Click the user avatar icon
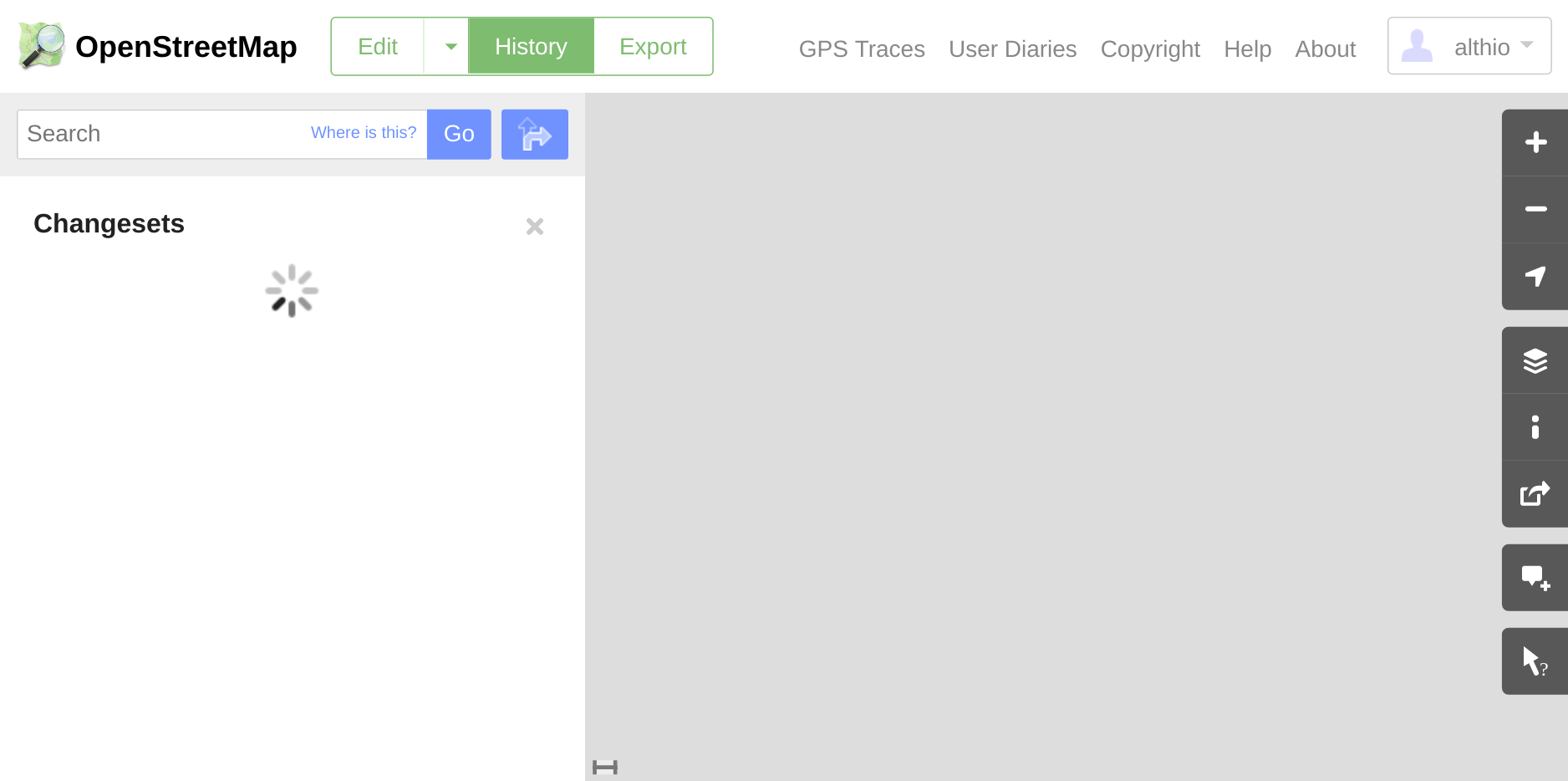1568x781 pixels. 1417,46
